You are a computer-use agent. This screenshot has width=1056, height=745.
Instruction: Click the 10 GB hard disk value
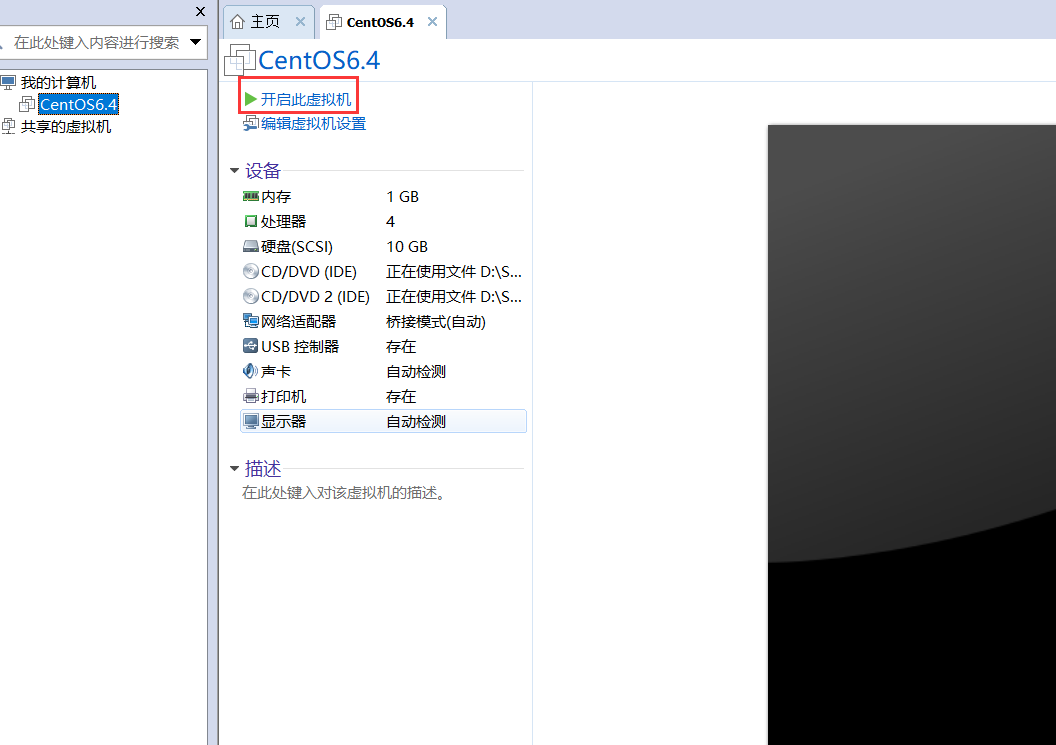point(407,246)
